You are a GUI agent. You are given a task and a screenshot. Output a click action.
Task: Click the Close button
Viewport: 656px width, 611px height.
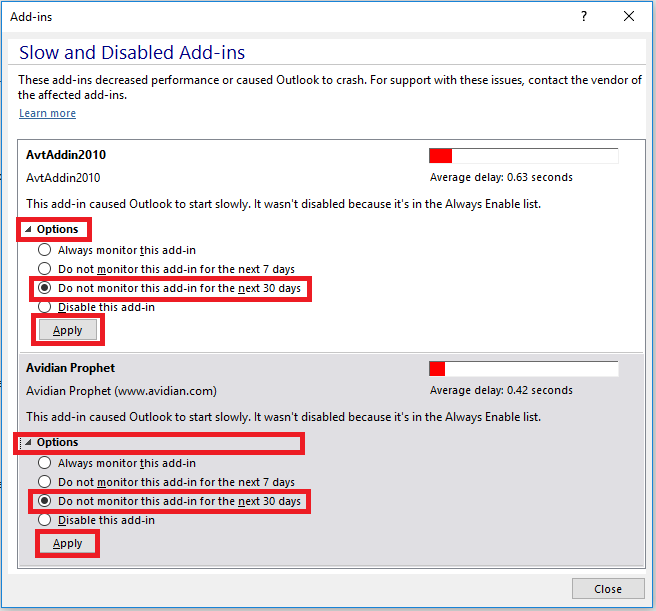point(608,589)
